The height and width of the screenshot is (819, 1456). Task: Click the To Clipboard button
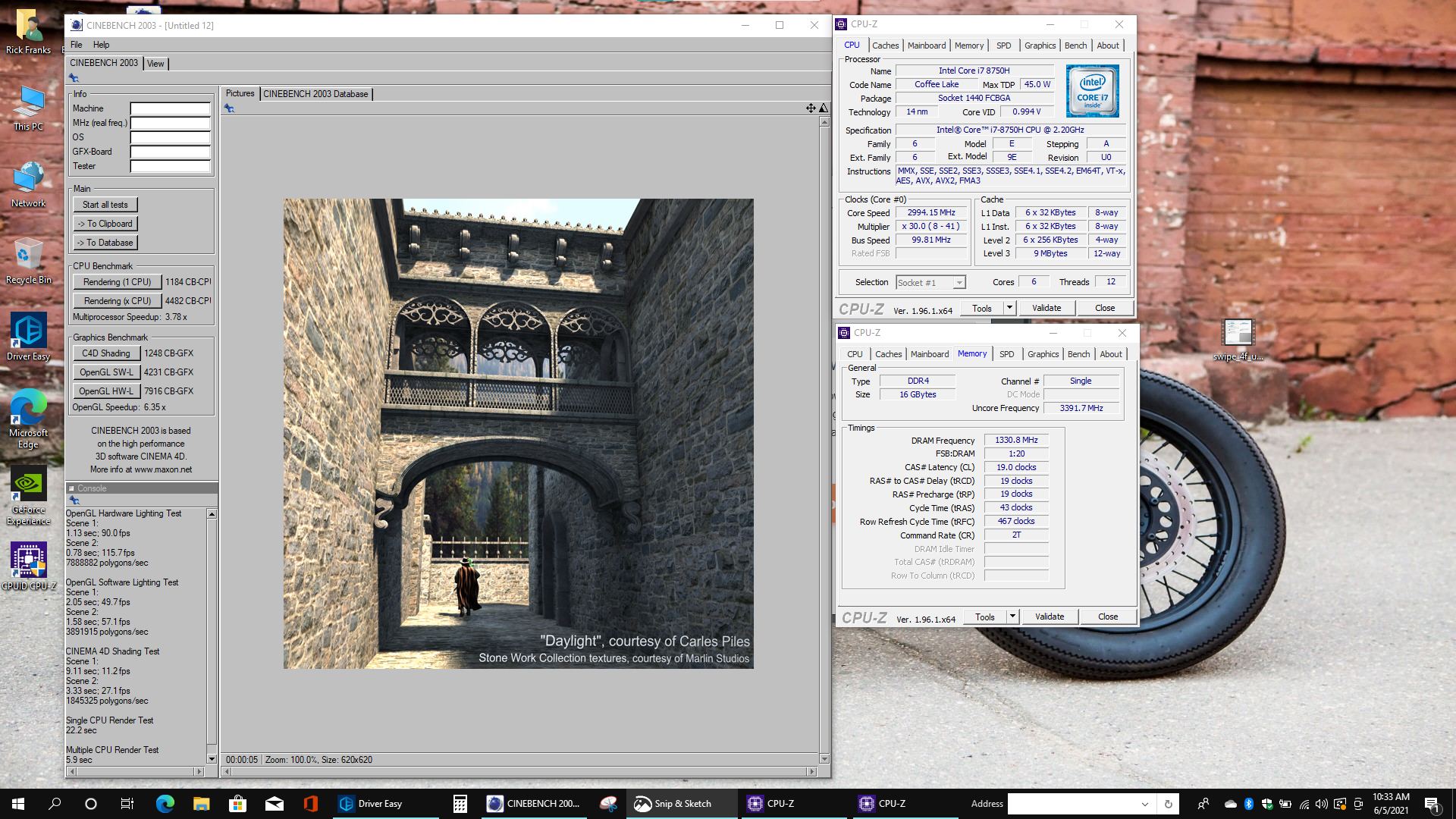click(105, 224)
